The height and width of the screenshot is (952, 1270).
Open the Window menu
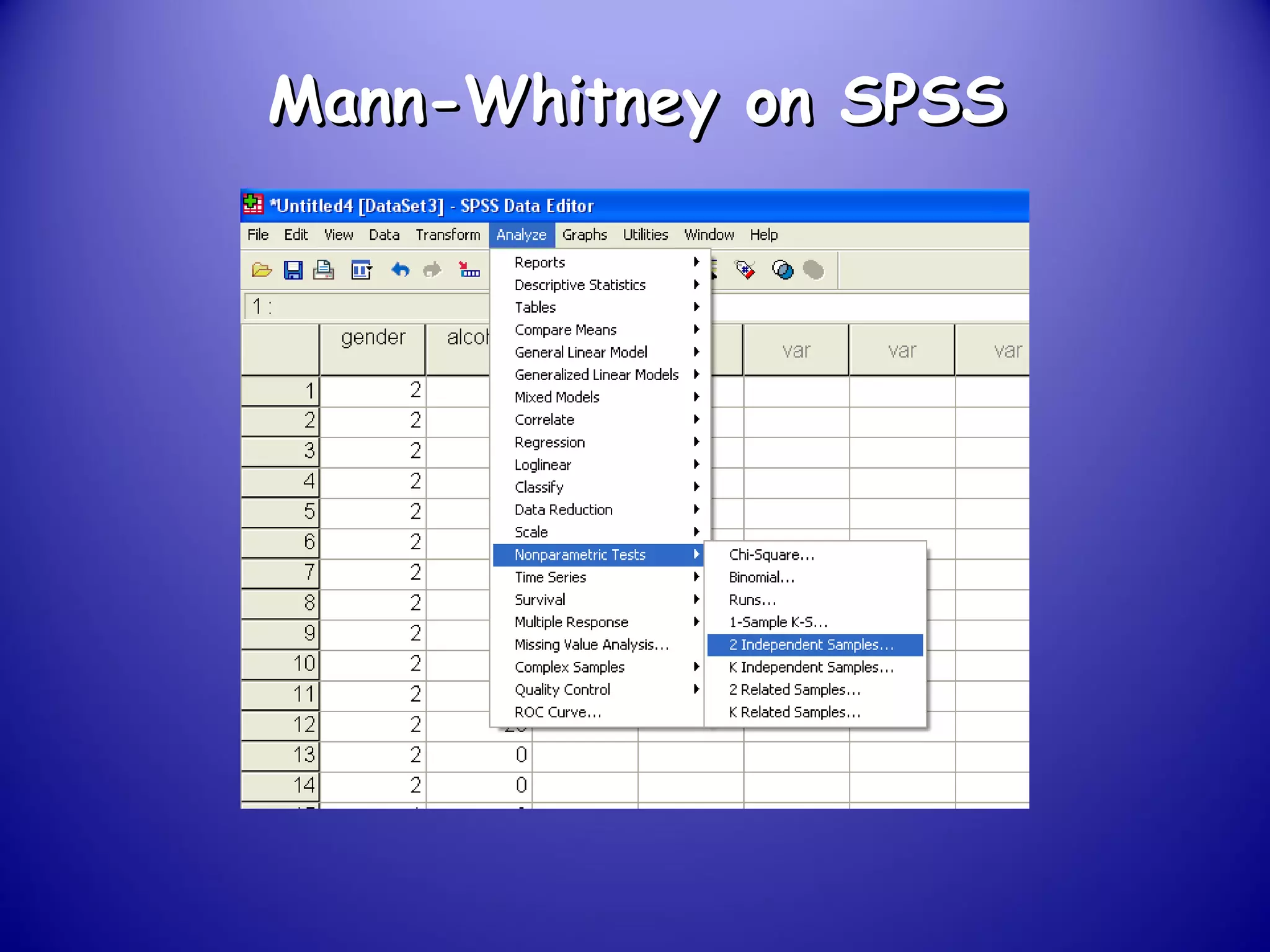click(x=709, y=235)
